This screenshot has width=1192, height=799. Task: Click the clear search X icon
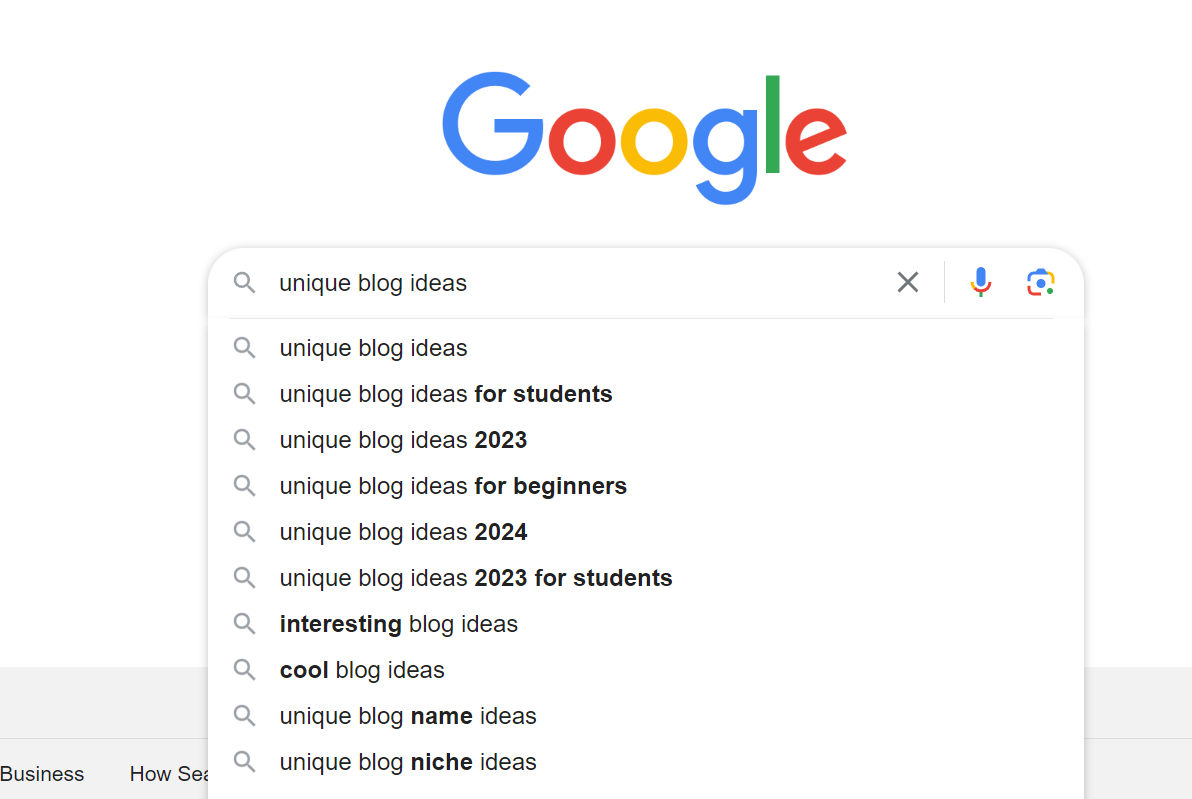(907, 283)
